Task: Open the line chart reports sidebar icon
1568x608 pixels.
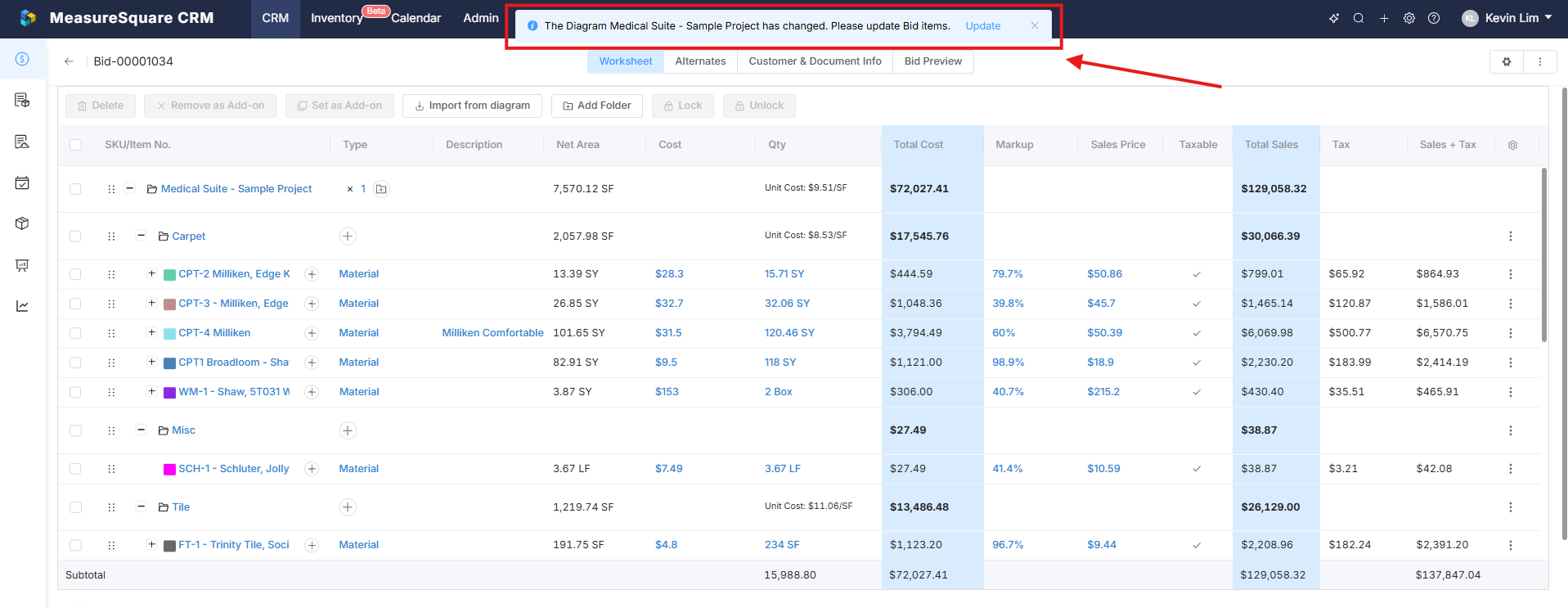Action: (x=22, y=306)
